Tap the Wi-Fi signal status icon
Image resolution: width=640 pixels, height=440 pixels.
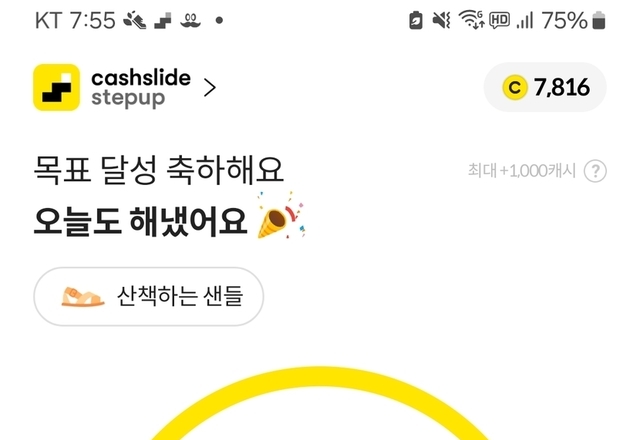tap(471, 20)
